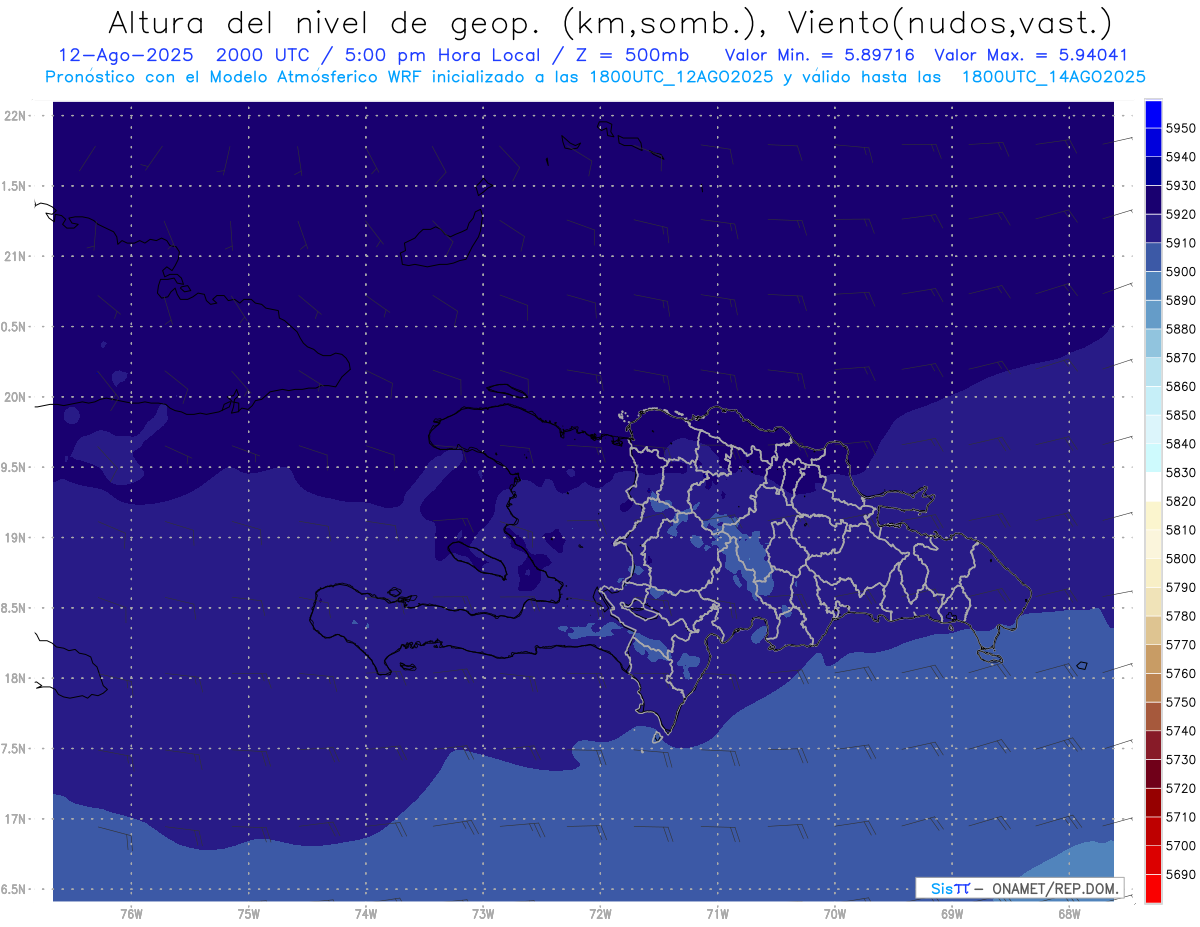Click the '5760' color bar label
Image resolution: width=1200 pixels, height=927 pixels.
pyautogui.click(x=1180, y=674)
